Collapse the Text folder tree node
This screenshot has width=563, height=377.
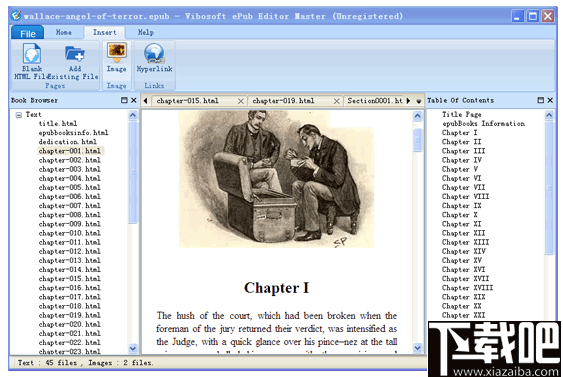[x=19, y=115]
